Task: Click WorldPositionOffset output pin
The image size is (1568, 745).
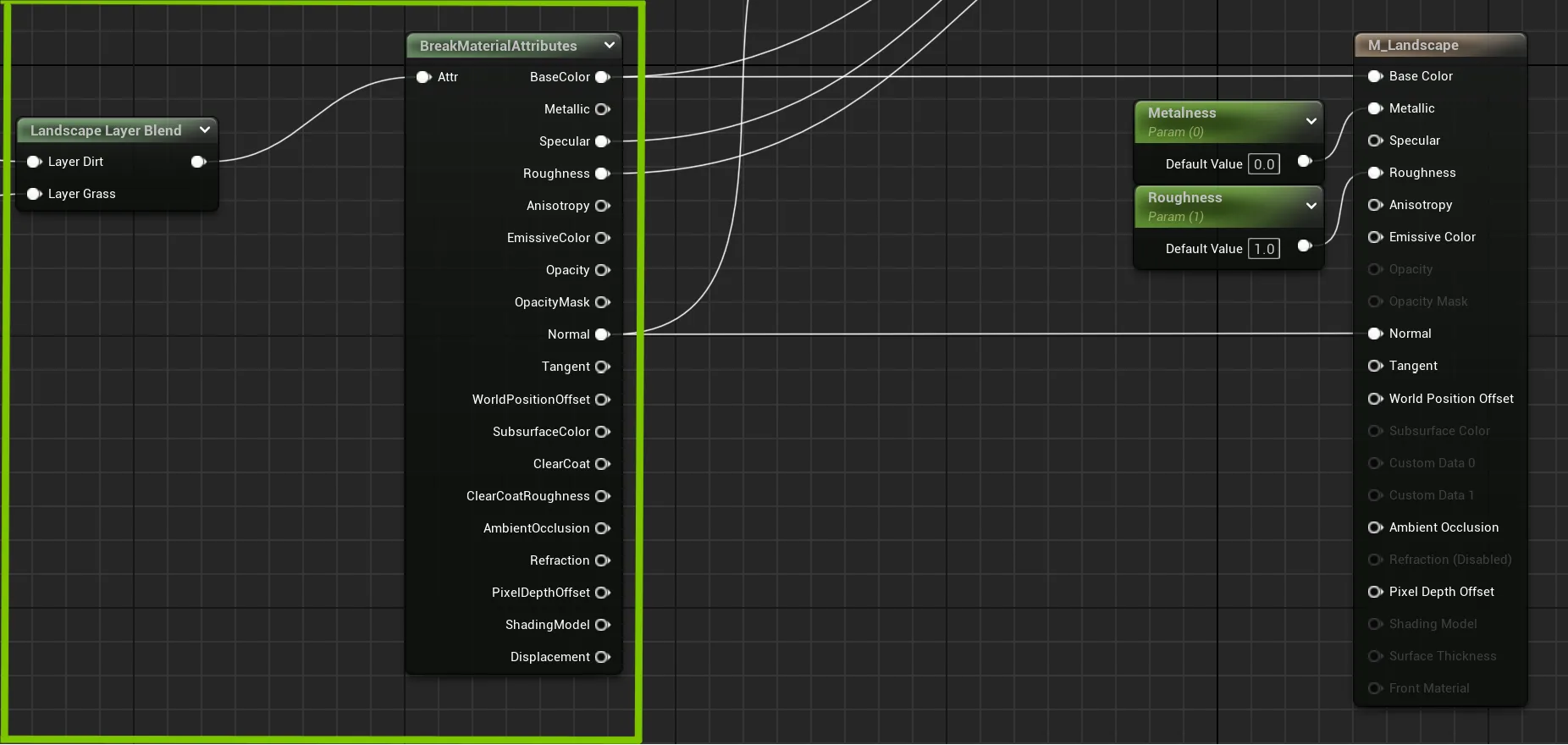Action: point(603,400)
